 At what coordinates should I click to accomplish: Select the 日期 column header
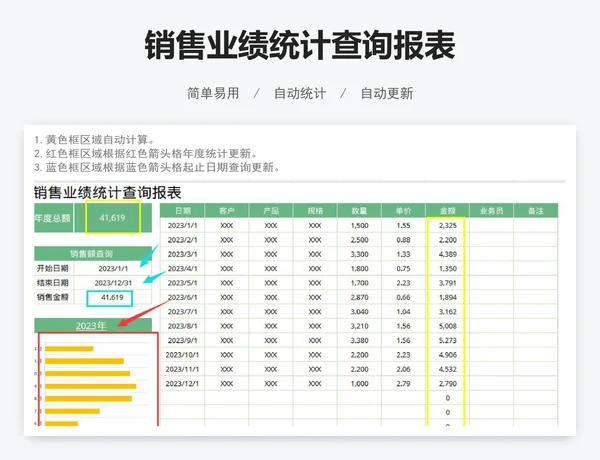183,210
